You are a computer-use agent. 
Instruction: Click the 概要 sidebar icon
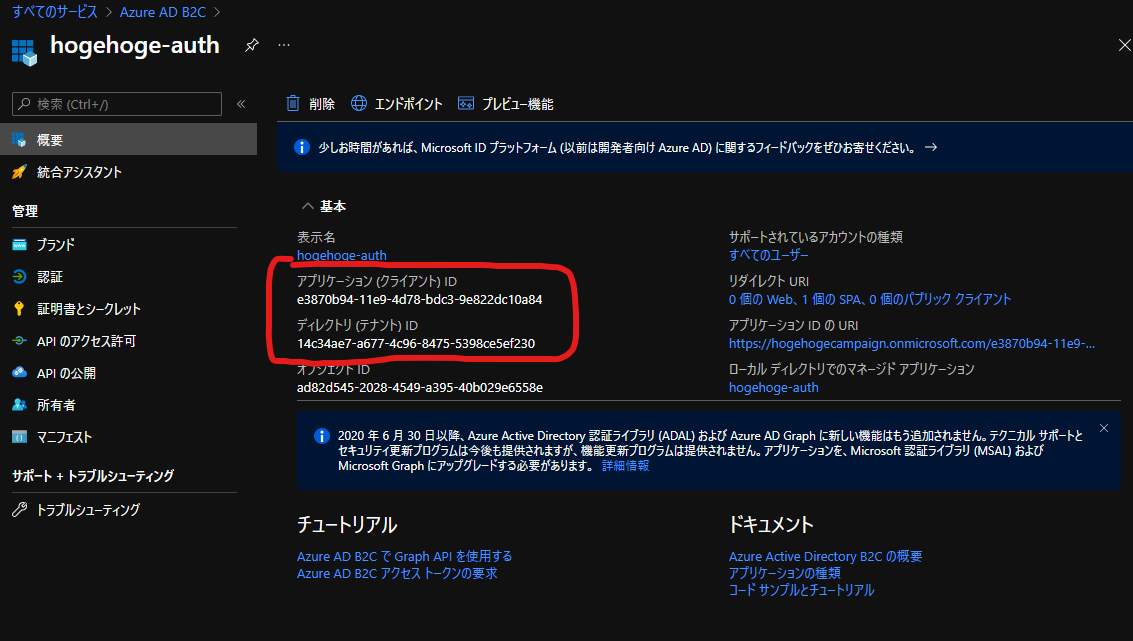[20, 139]
